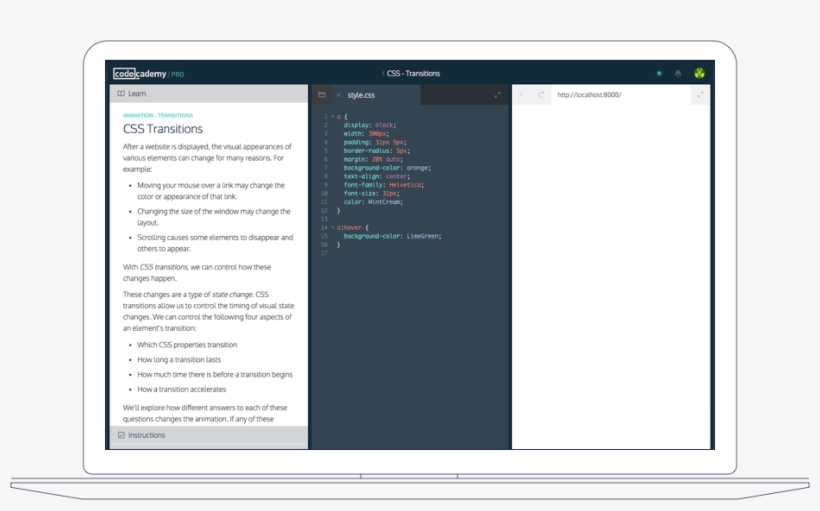Click the 'margin: 20% auto;' code line
This screenshot has width=820, height=511.
(373, 159)
